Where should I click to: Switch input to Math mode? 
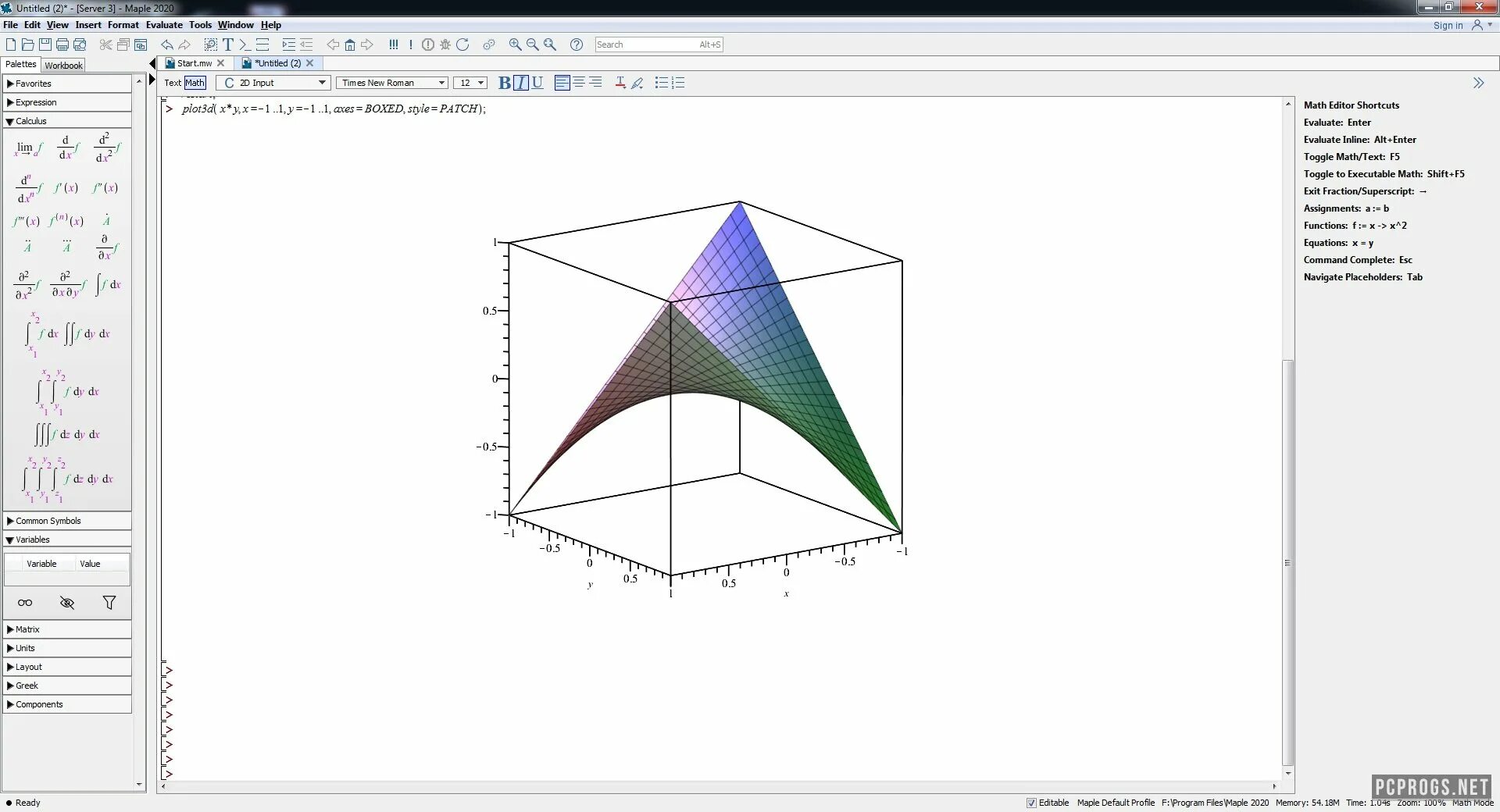tap(195, 83)
